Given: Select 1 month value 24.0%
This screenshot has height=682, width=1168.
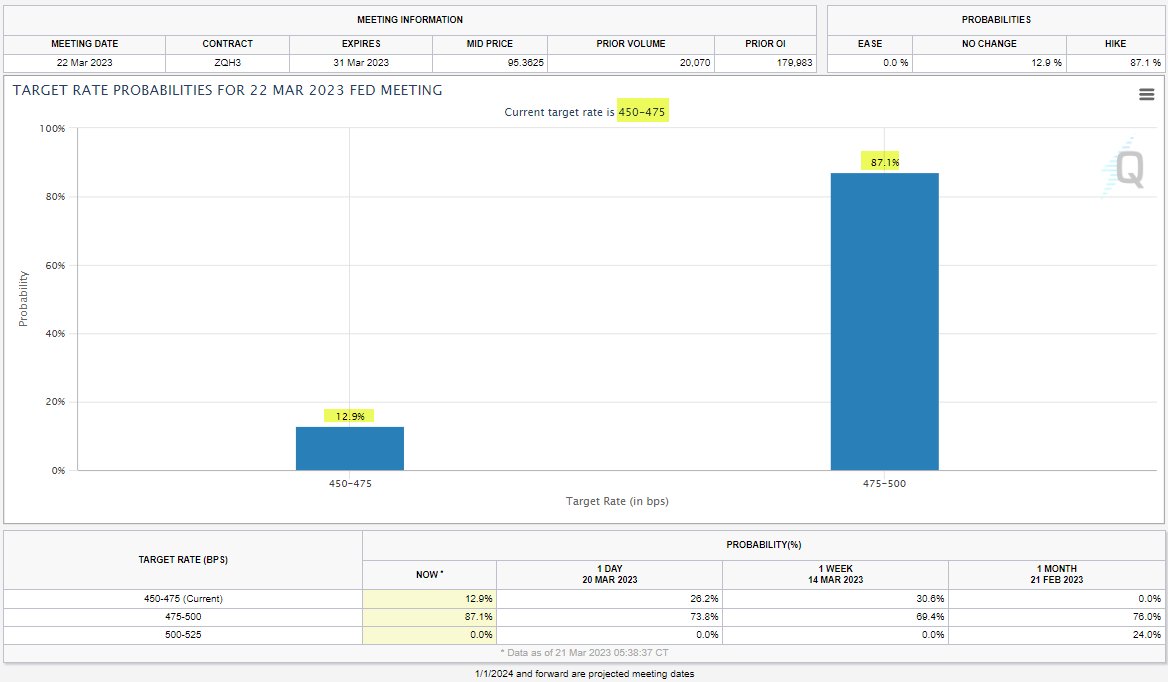Looking at the screenshot, I should (x=1147, y=634).
